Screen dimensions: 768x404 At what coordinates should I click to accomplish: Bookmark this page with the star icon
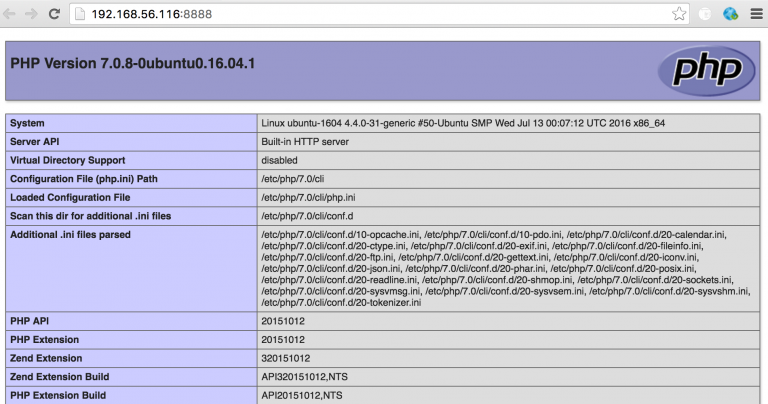click(679, 14)
